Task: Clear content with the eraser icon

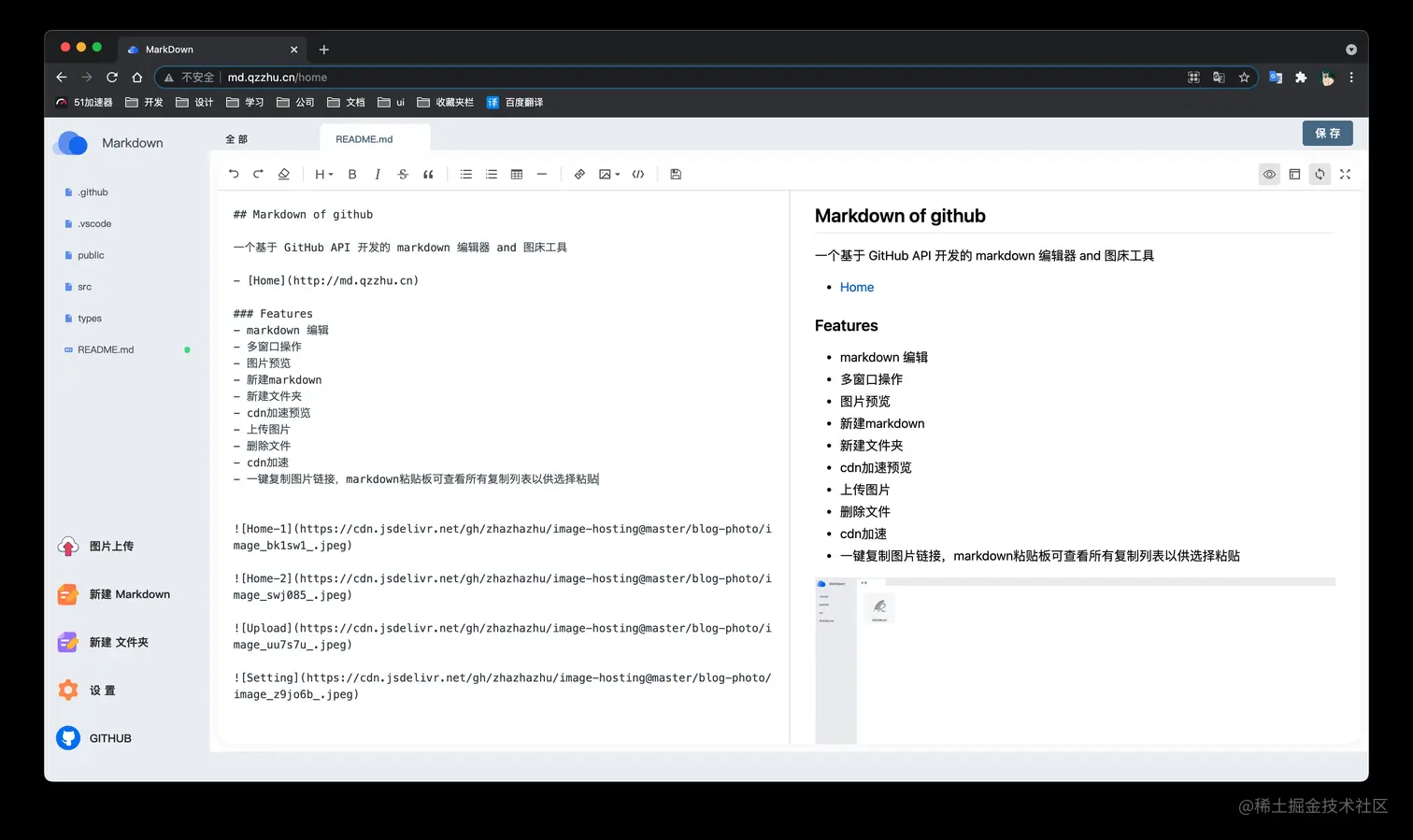Action: click(284, 174)
